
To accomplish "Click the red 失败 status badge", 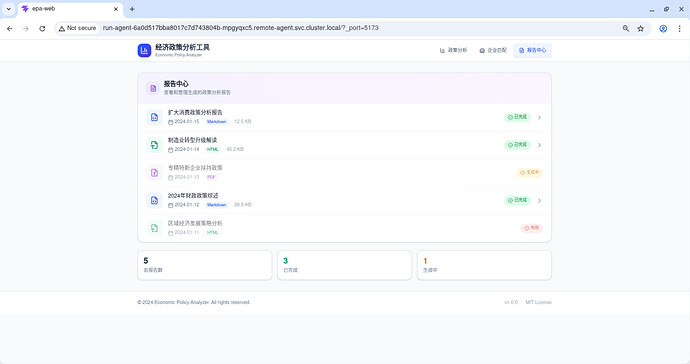I will [x=532, y=228].
